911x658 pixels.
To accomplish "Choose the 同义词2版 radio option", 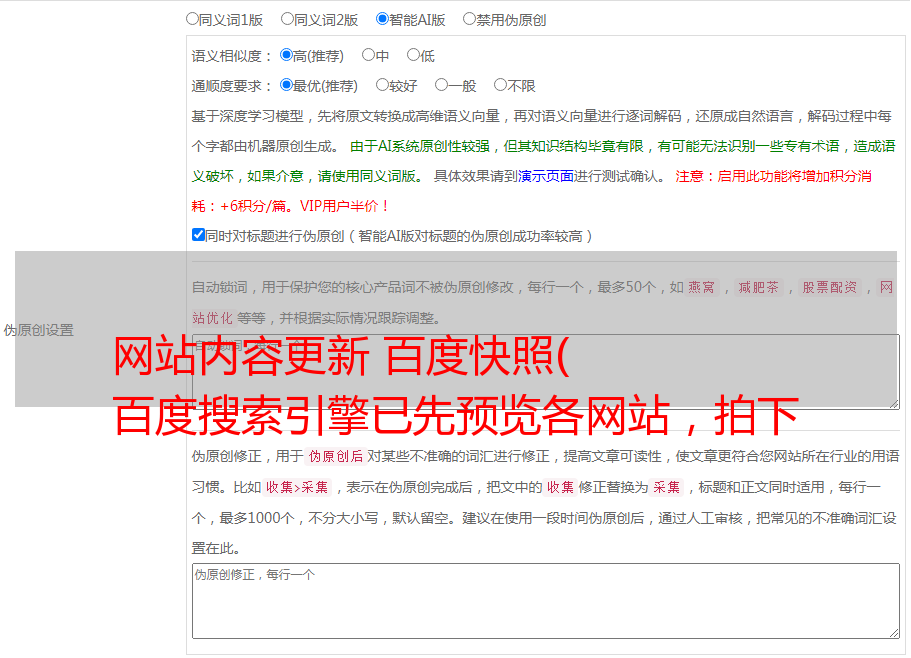I will (x=287, y=19).
